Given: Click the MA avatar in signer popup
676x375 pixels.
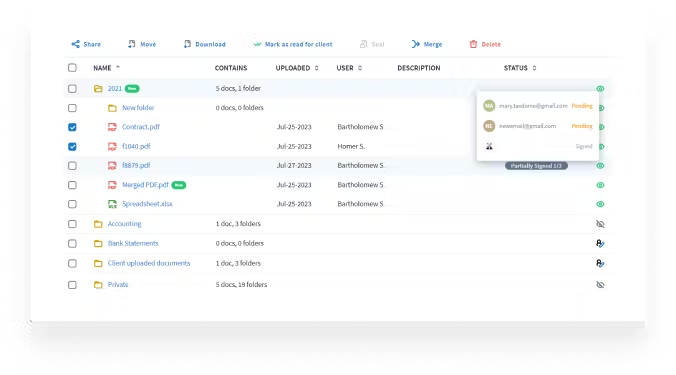Looking at the screenshot, I should tap(489, 106).
